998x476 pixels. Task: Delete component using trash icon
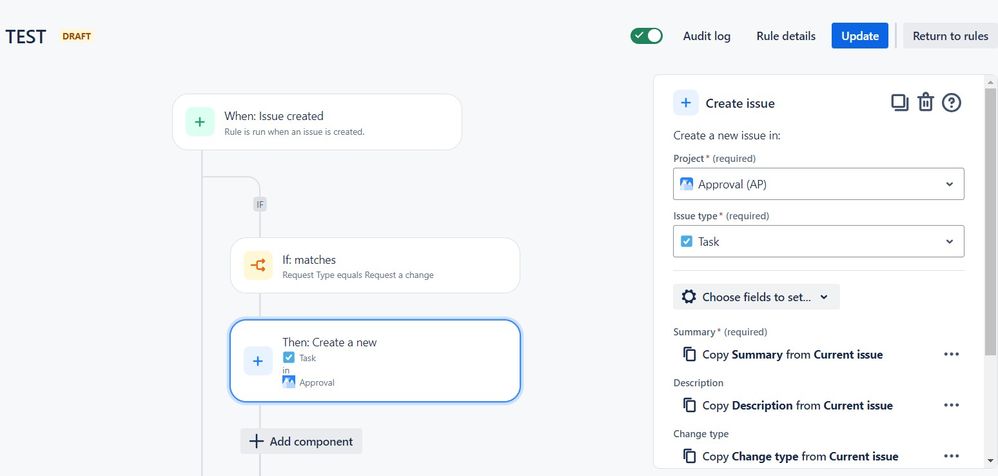[926, 102]
